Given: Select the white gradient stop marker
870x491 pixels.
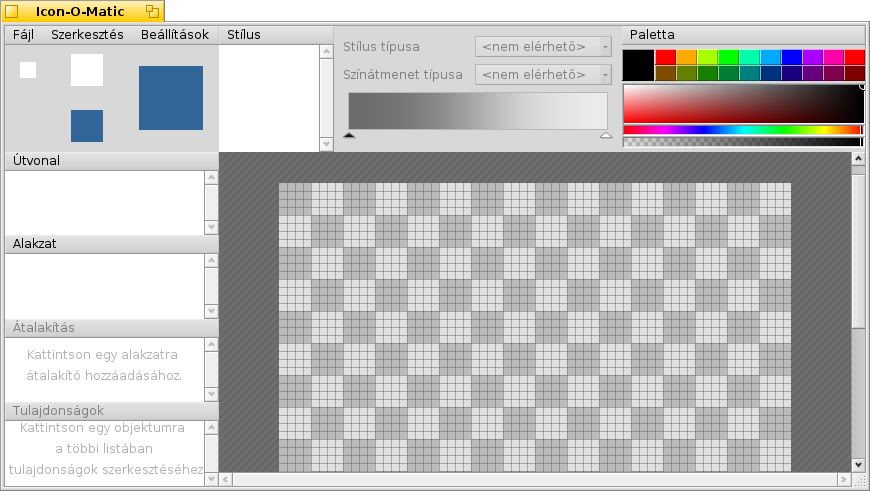Looking at the screenshot, I should coord(605,135).
